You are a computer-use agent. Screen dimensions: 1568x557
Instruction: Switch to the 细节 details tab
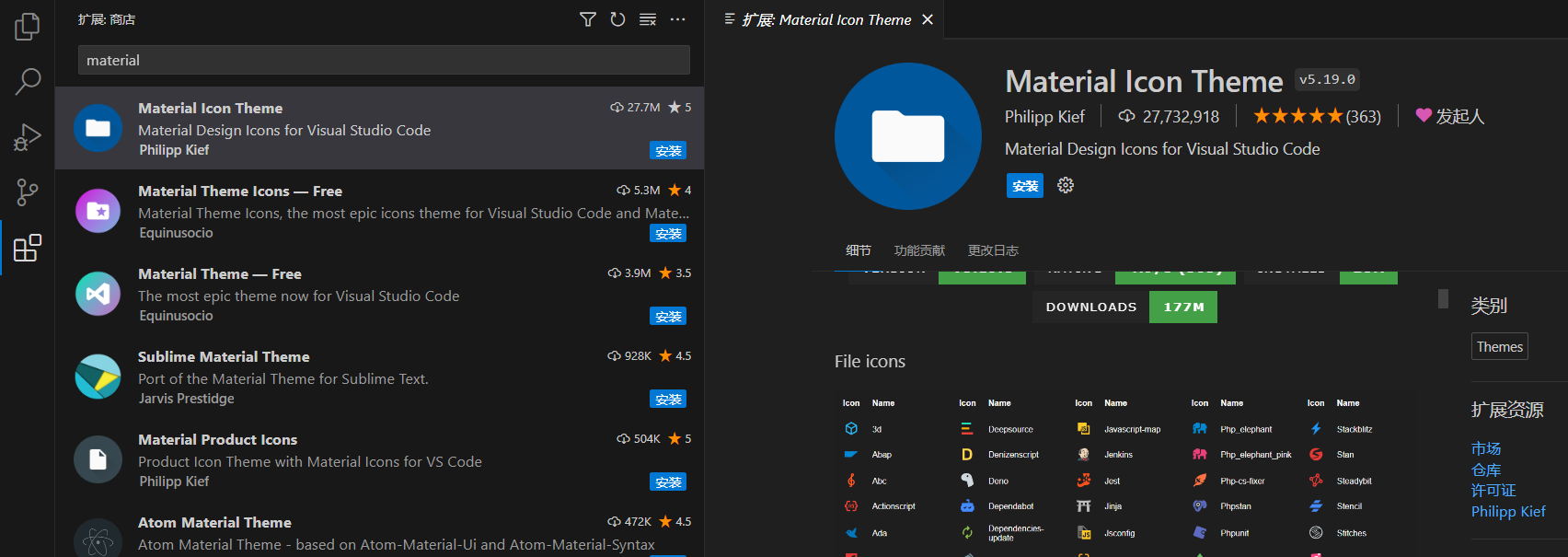859,250
